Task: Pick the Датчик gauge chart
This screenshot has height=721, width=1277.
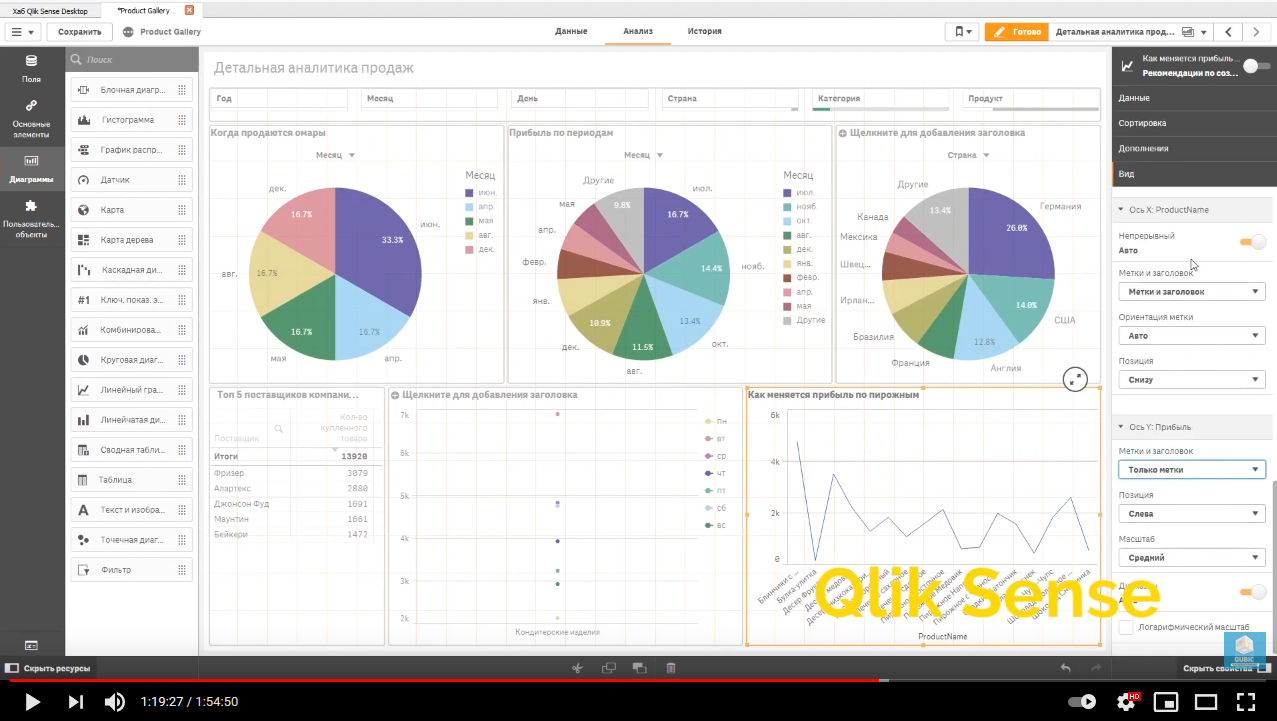Action: 130,180
